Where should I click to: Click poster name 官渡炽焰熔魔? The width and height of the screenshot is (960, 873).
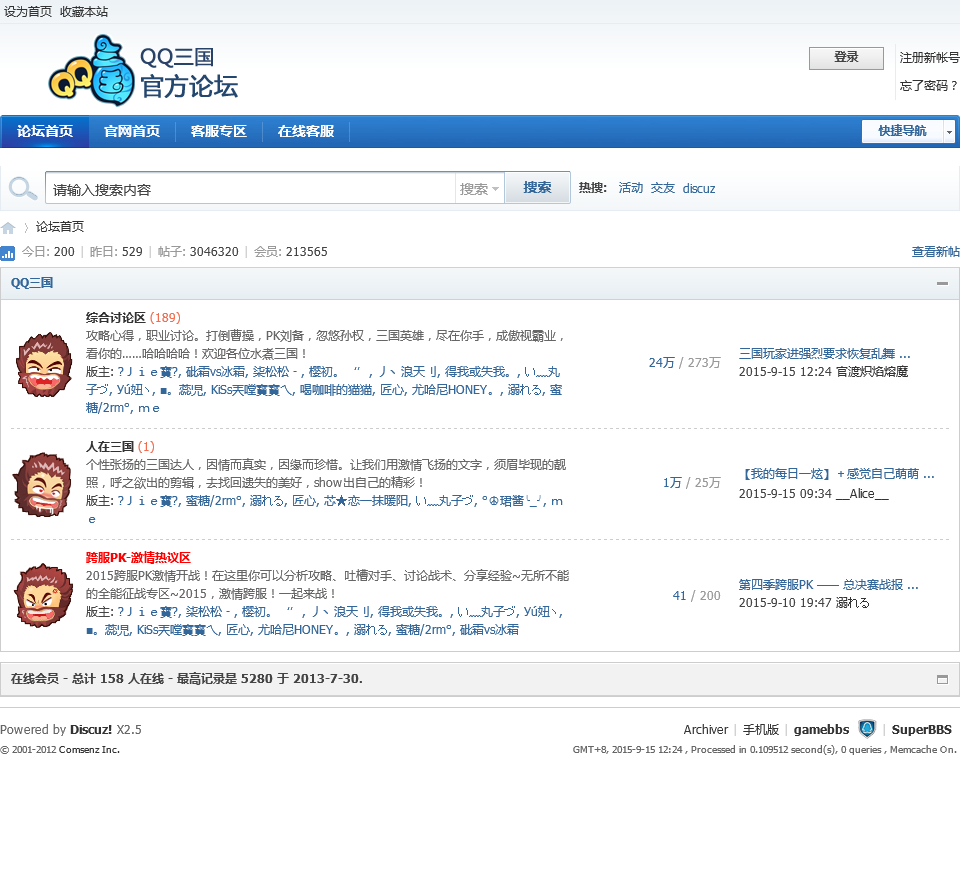tap(872, 372)
